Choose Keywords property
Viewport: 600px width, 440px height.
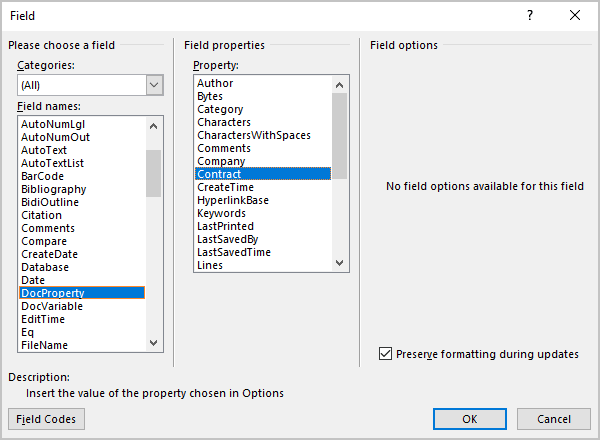click(x=263, y=213)
